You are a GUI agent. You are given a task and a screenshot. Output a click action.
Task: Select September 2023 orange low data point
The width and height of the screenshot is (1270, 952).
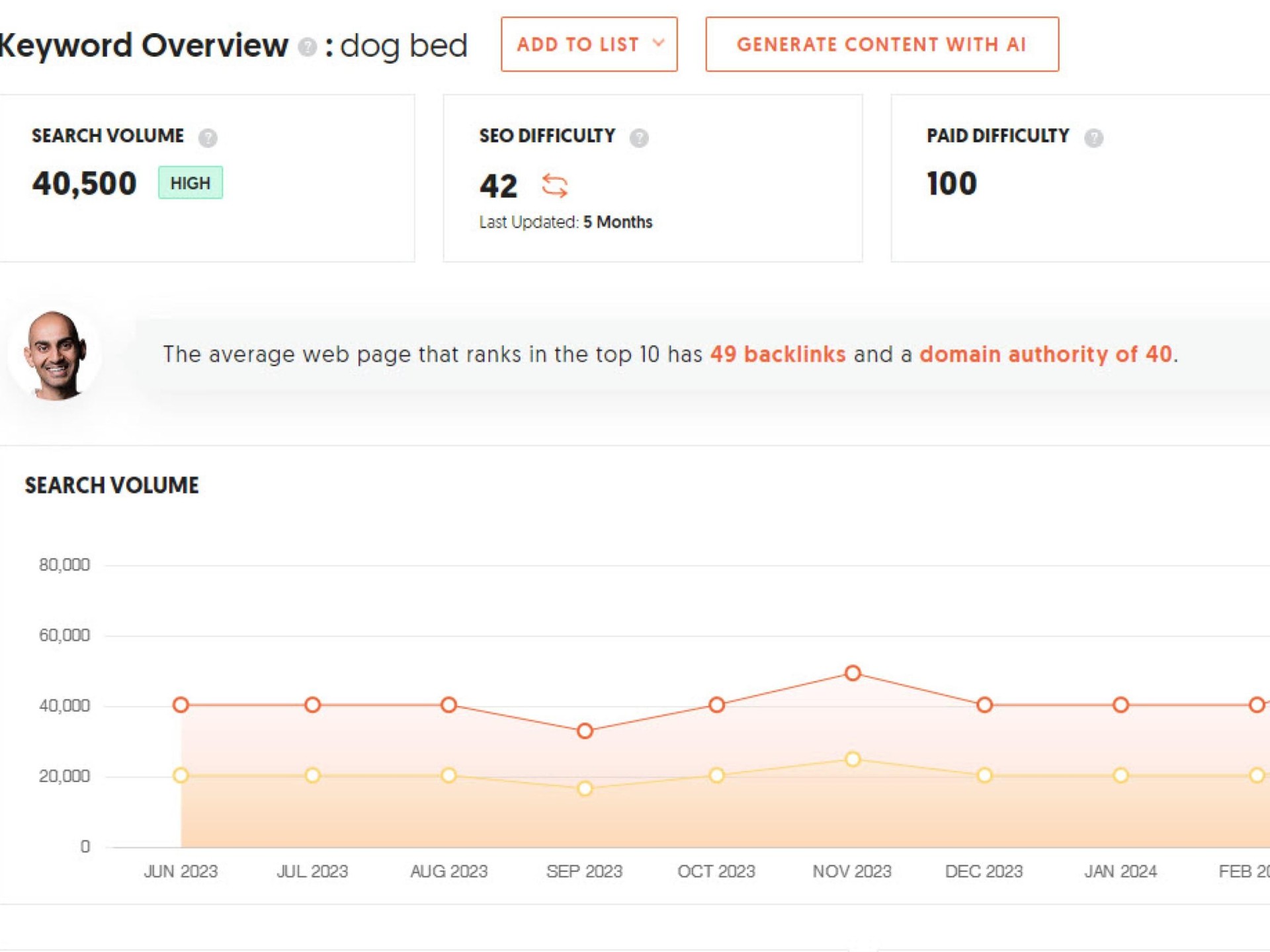click(585, 731)
